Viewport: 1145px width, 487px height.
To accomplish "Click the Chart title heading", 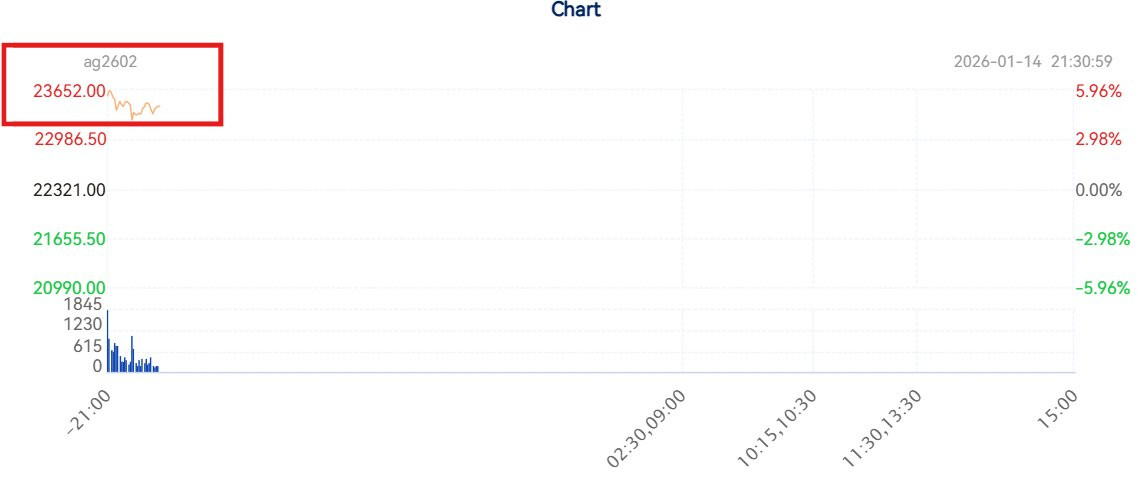I will (x=575, y=9).
